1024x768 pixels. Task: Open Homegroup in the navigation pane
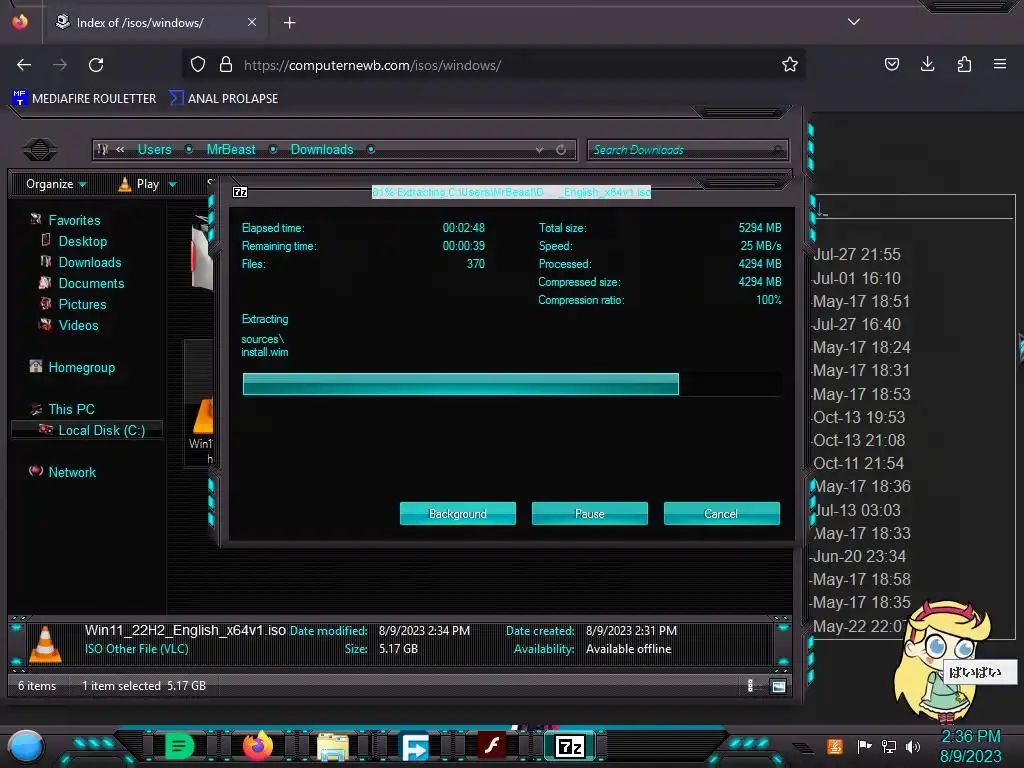81,367
